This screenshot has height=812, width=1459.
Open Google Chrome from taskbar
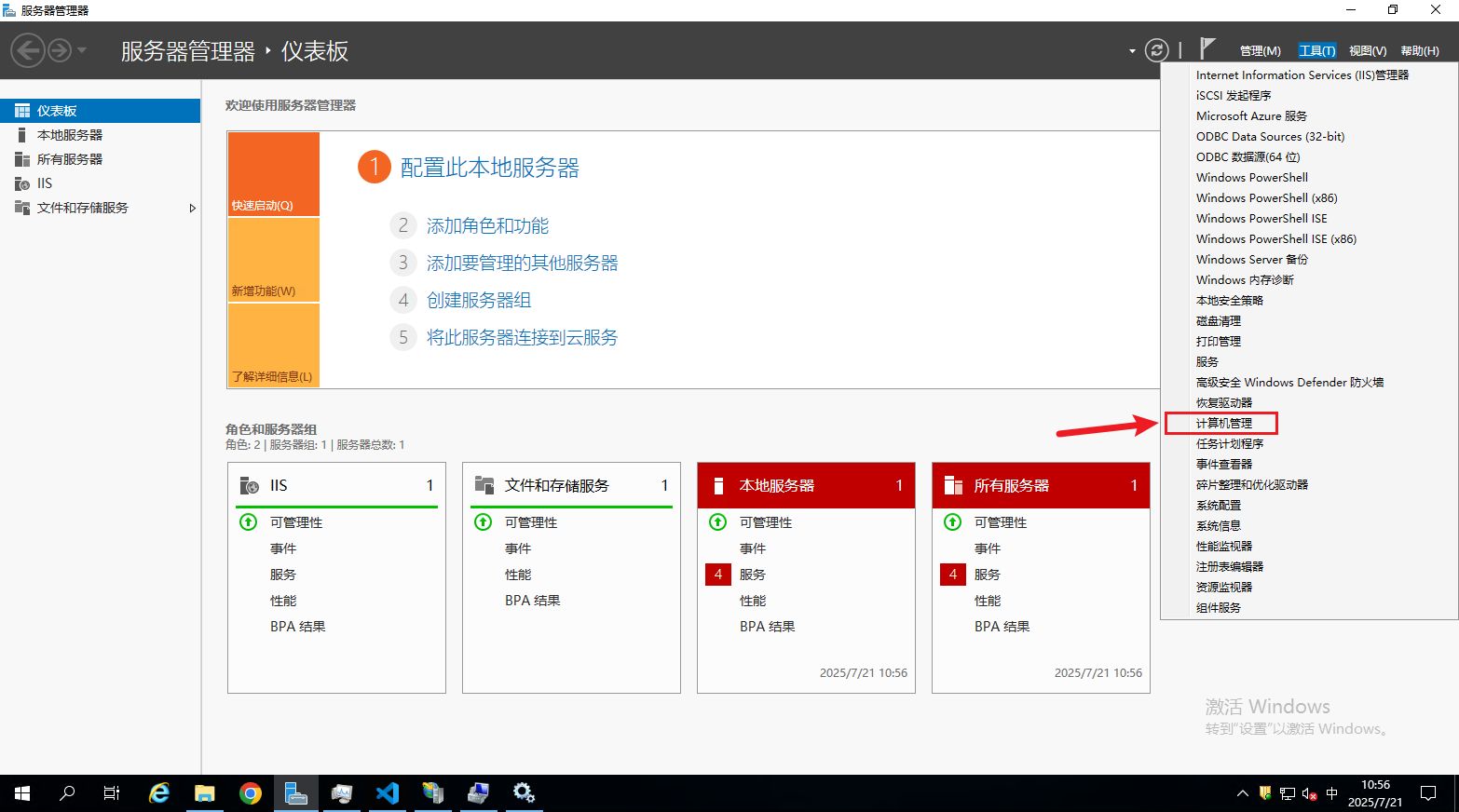tap(250, 793)
